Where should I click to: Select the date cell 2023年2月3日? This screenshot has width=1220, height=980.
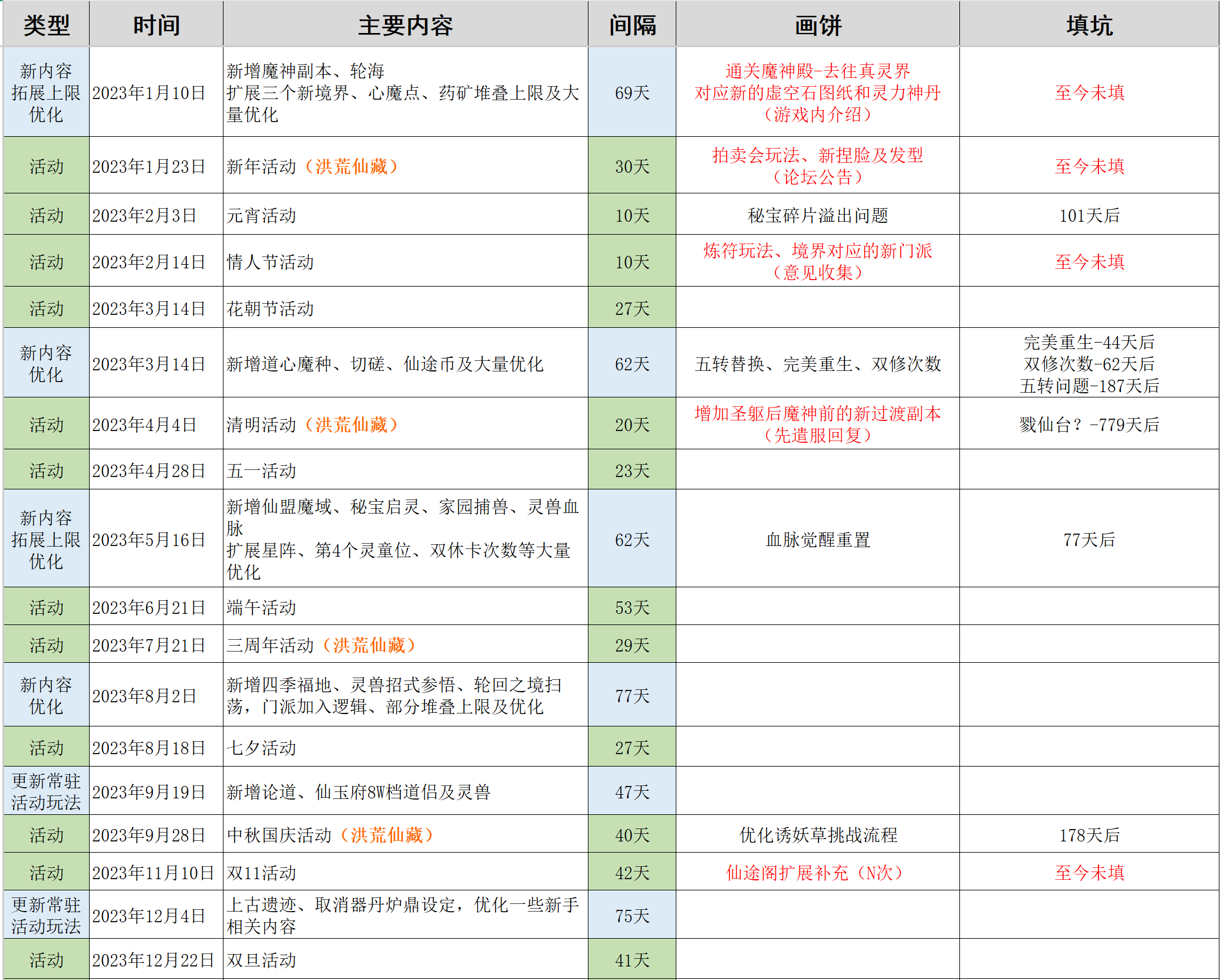pos(156,215)
